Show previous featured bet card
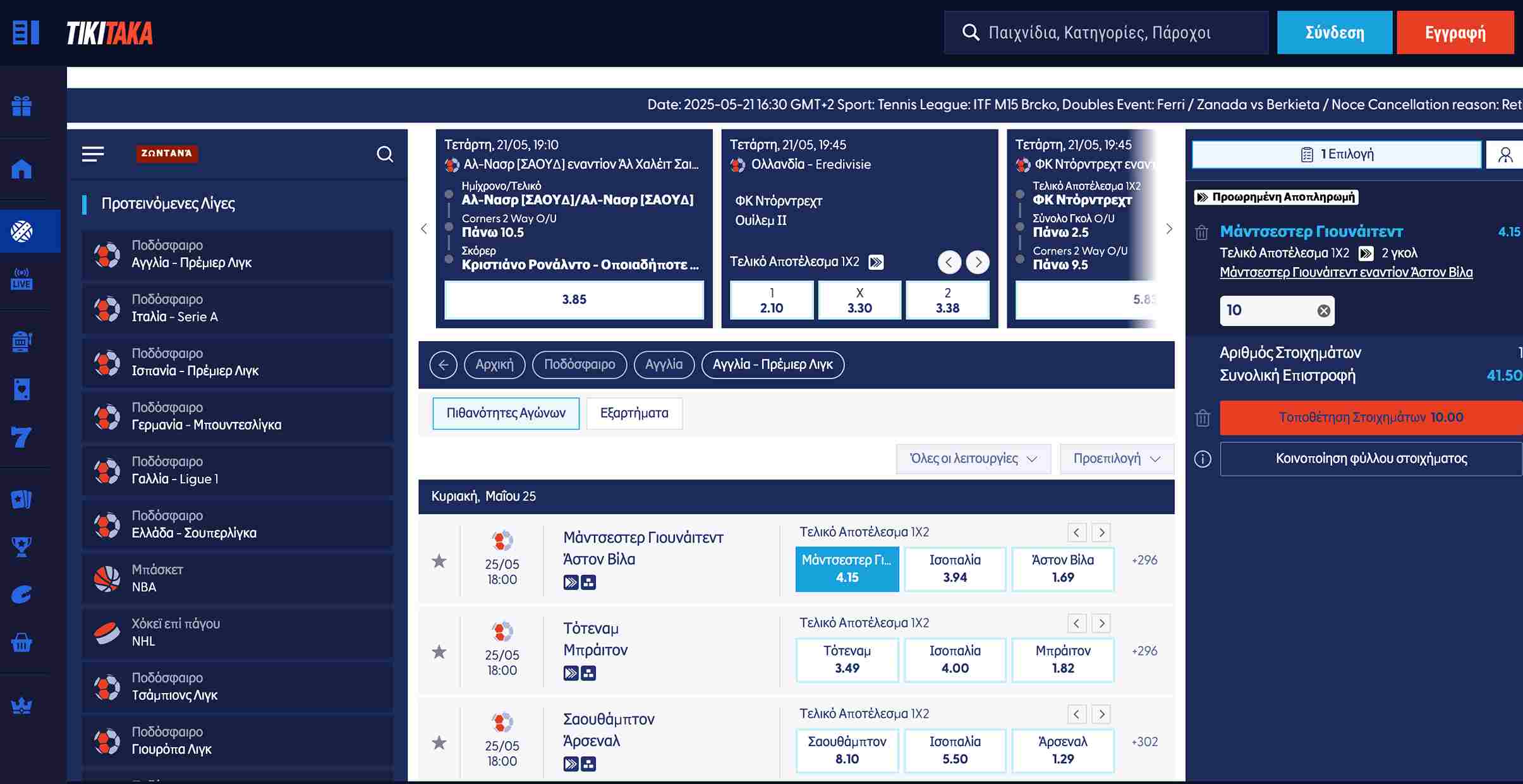The image size is (1523, 784). point(424,229)
